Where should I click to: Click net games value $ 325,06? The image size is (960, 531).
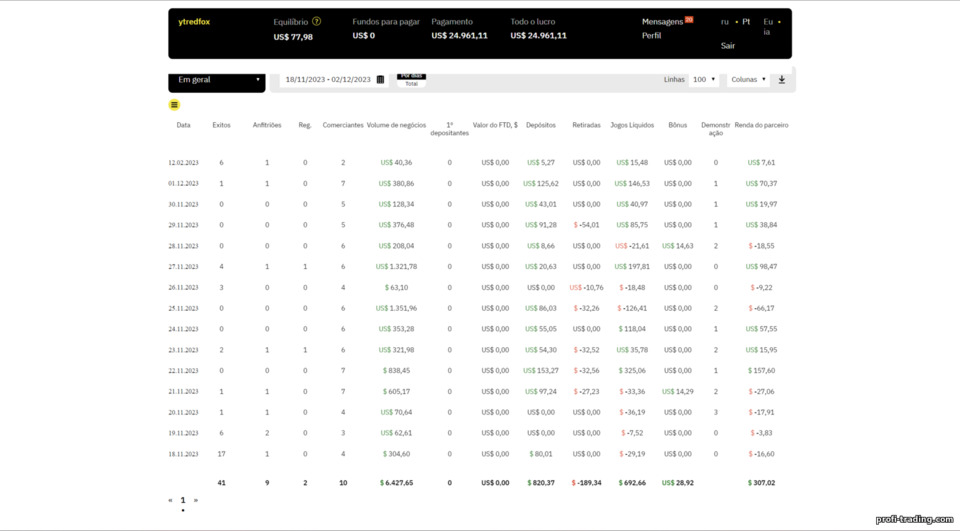point(632,371)
